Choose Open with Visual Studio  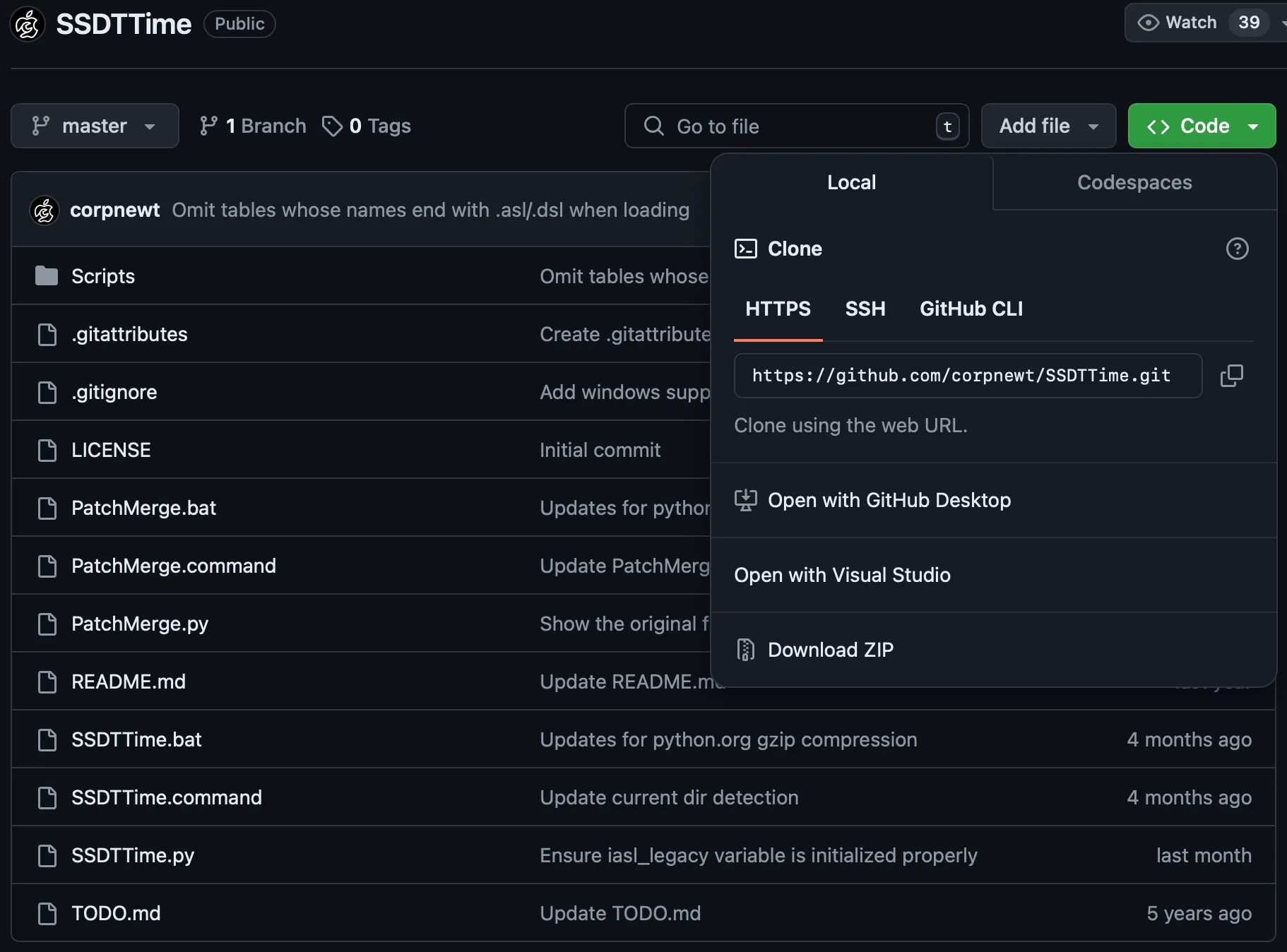tap(993, 575)
